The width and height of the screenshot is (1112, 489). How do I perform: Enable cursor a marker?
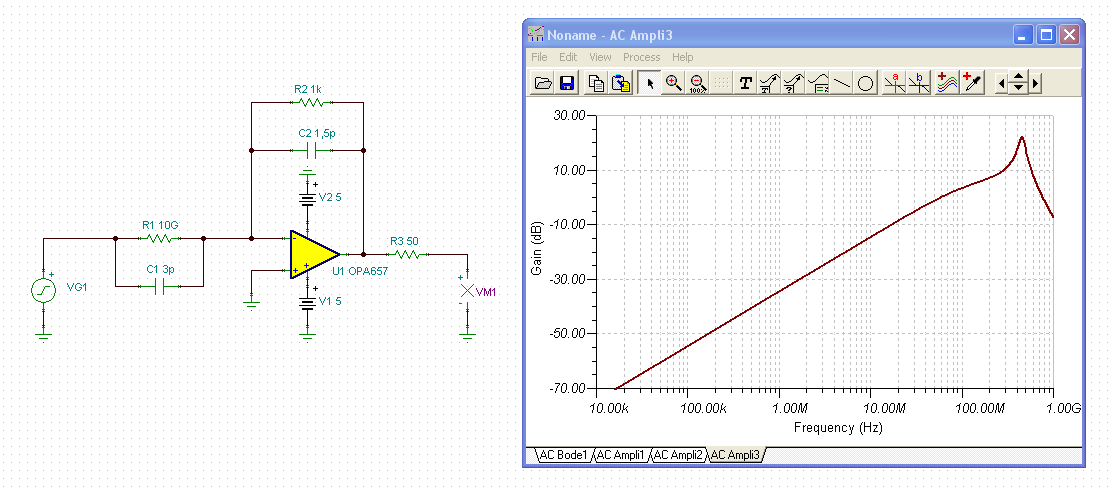[x=895, y=83]
